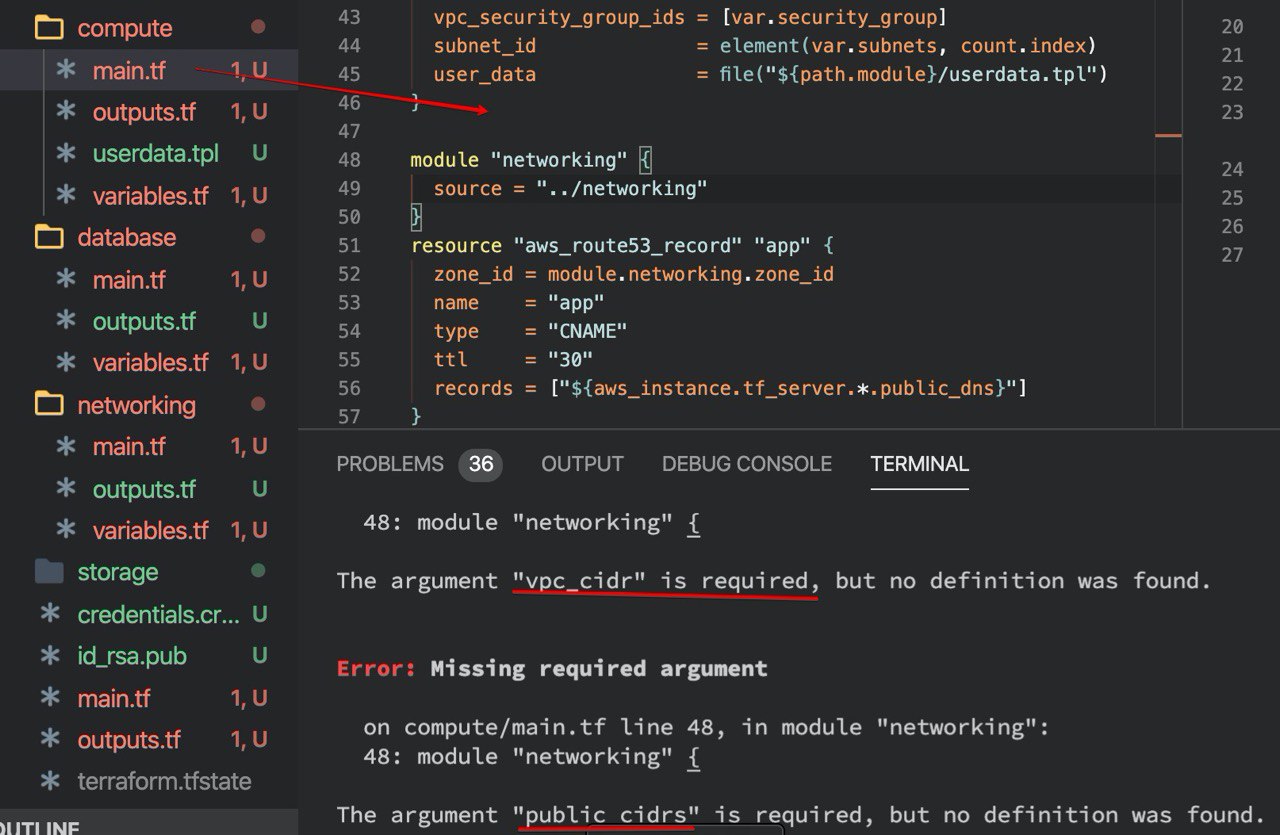Click the storage folder icon

coord(48,572)
